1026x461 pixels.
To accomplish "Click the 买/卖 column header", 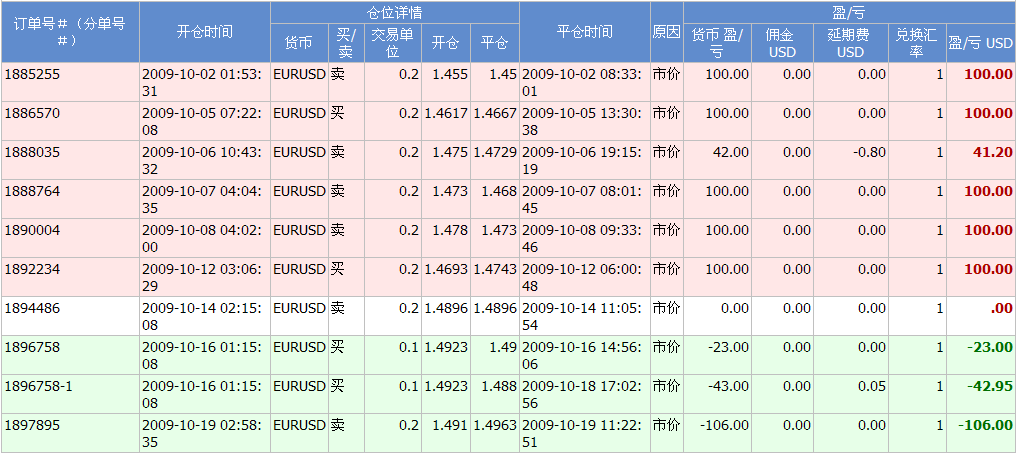I will (x=345, y=44).
